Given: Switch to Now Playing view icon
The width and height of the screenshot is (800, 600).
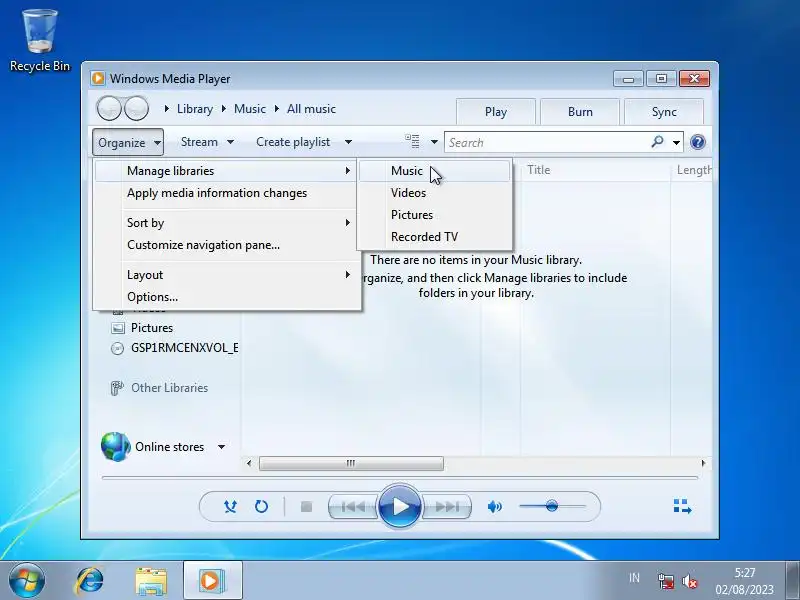Looking at the screenshot, I should pyautogui.click(x=682, y=506).
